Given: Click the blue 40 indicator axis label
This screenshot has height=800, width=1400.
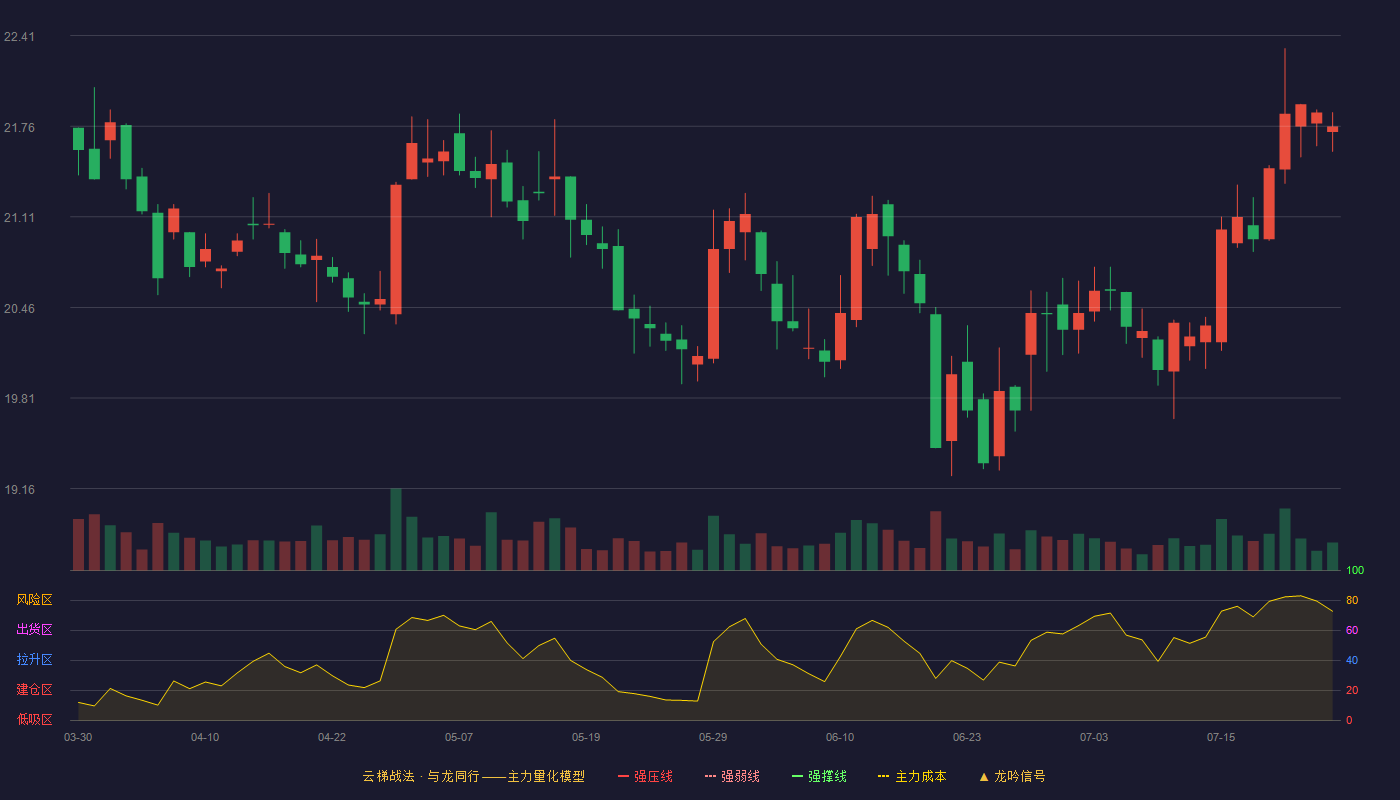Looking at the screenshot, I should (1352, 660).
